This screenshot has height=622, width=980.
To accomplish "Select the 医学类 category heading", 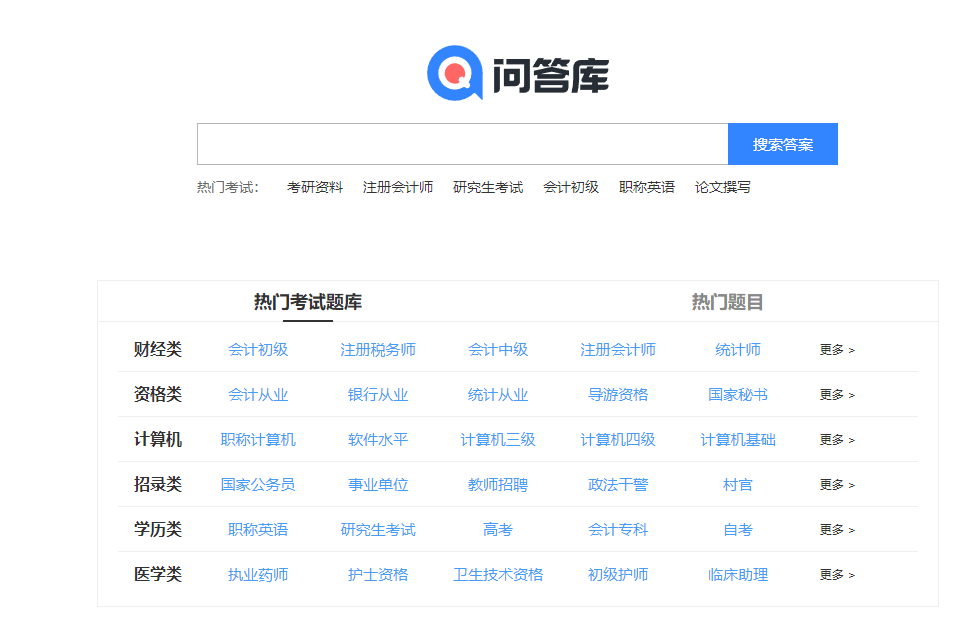I will click(x=158, y=574).
